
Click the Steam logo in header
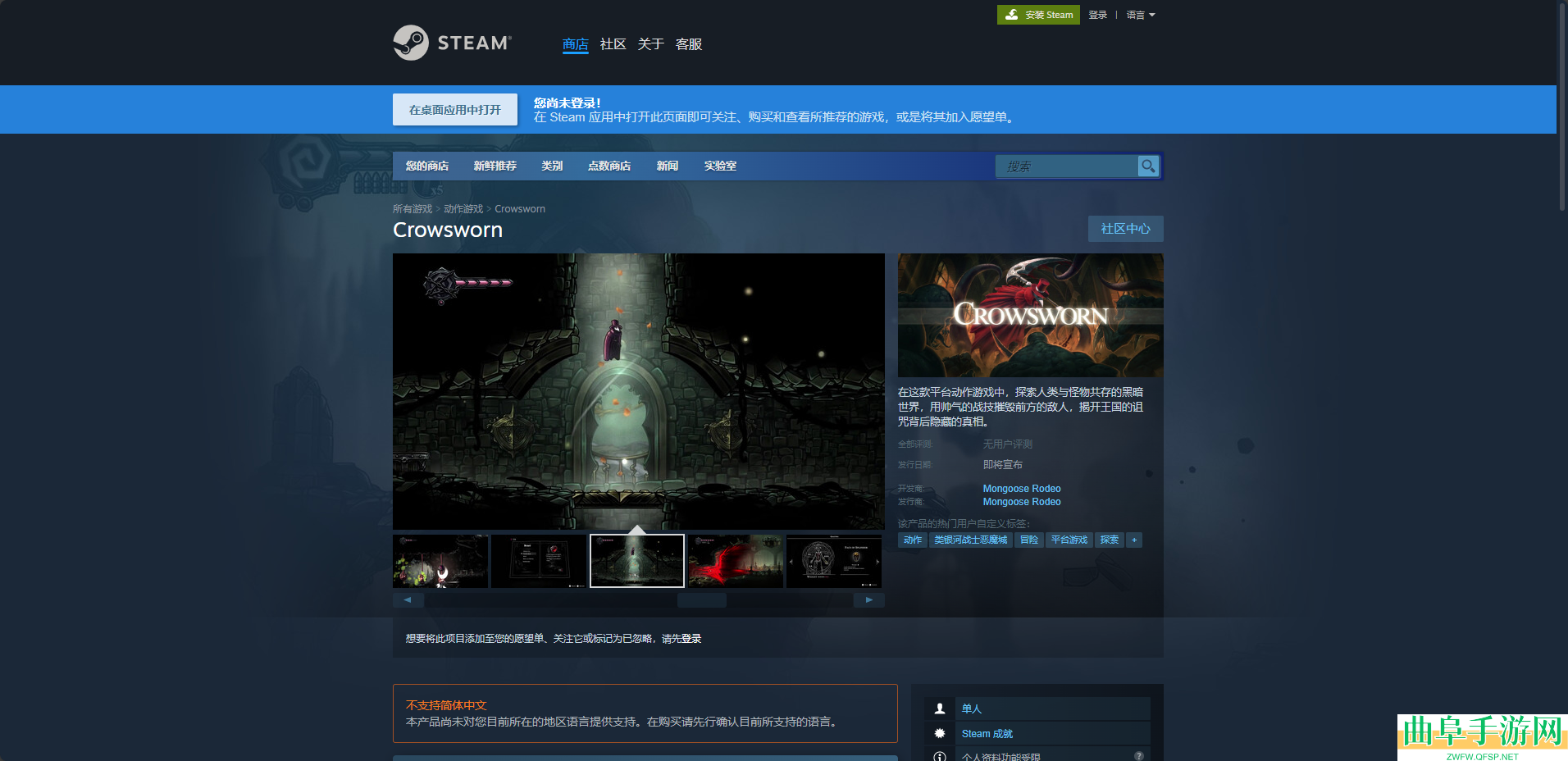point(452,43)
